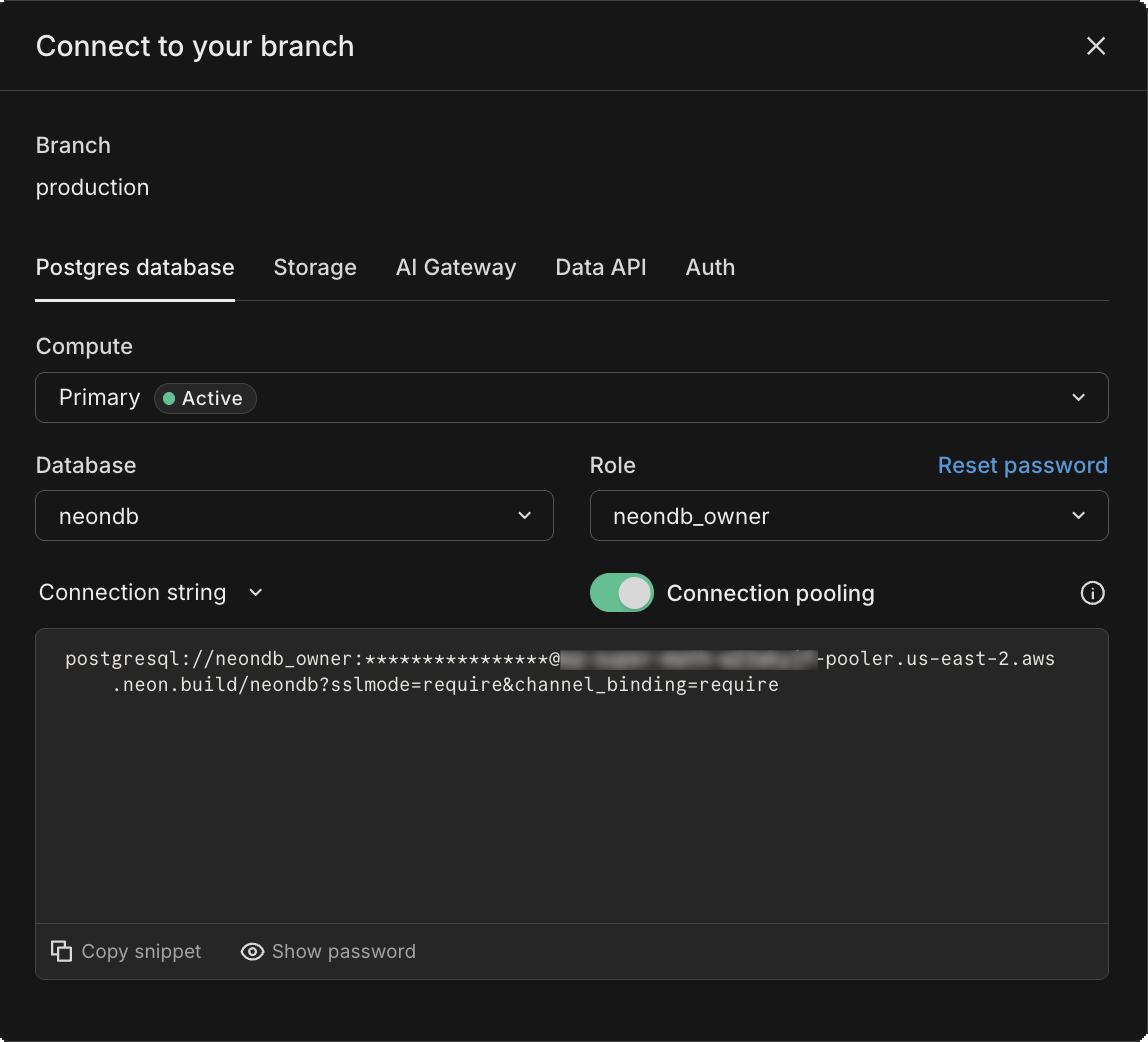Click the copy snippet icon
The width and height of the screenshot is (1148, 1042).
62,951
